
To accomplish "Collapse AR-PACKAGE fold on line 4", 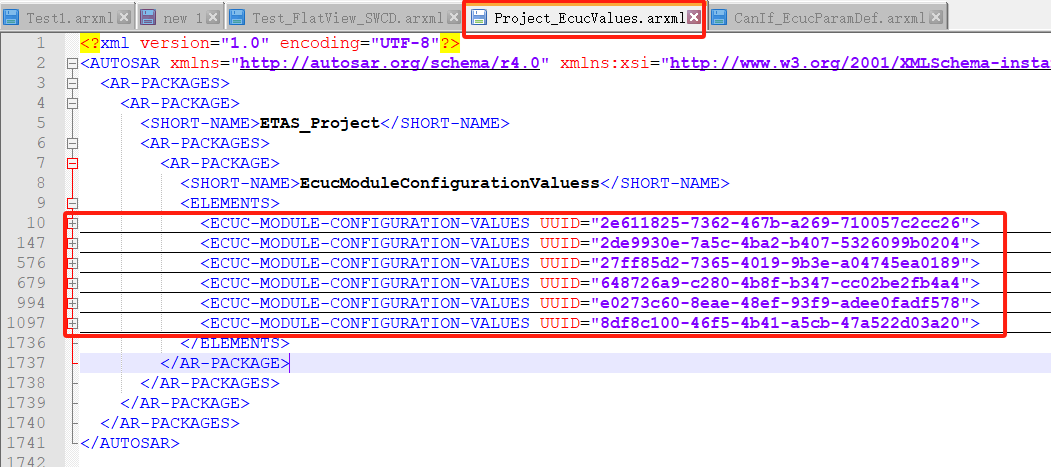I will pyautogui.click(x=72, y=104).
